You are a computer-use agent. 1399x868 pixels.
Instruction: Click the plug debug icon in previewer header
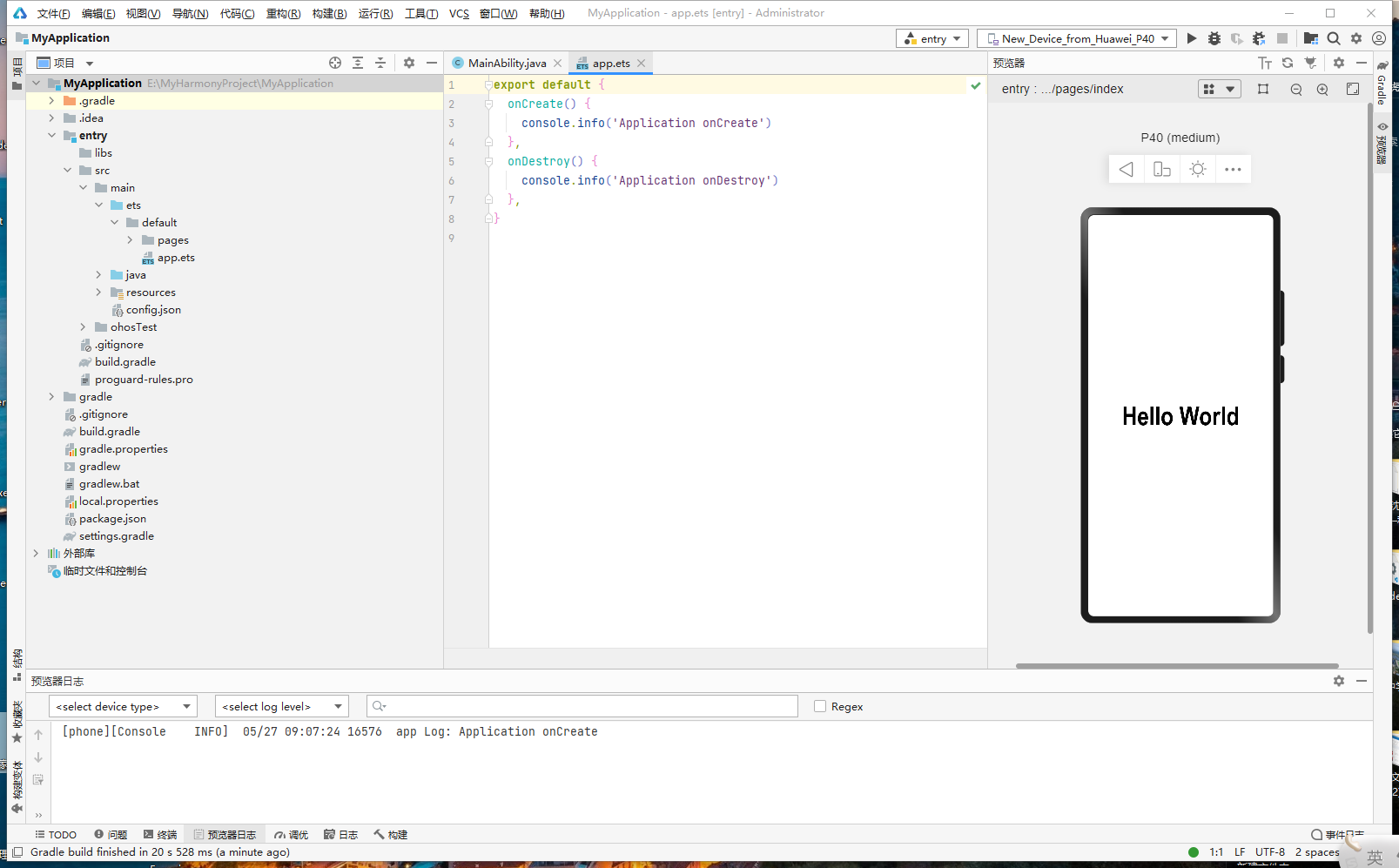(x=1310, y=63)
